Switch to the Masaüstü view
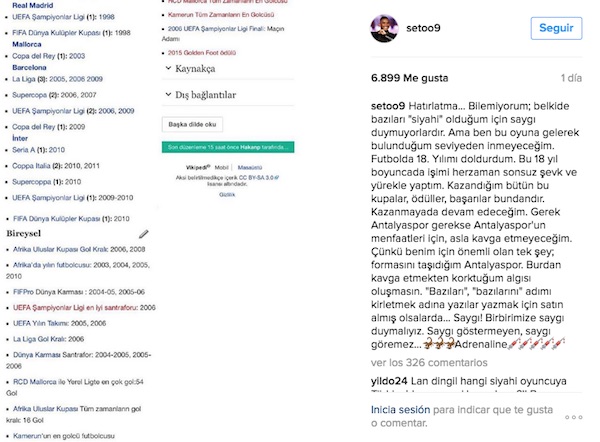600x442 pixels. pyautogui.click(x=250, y=166)
